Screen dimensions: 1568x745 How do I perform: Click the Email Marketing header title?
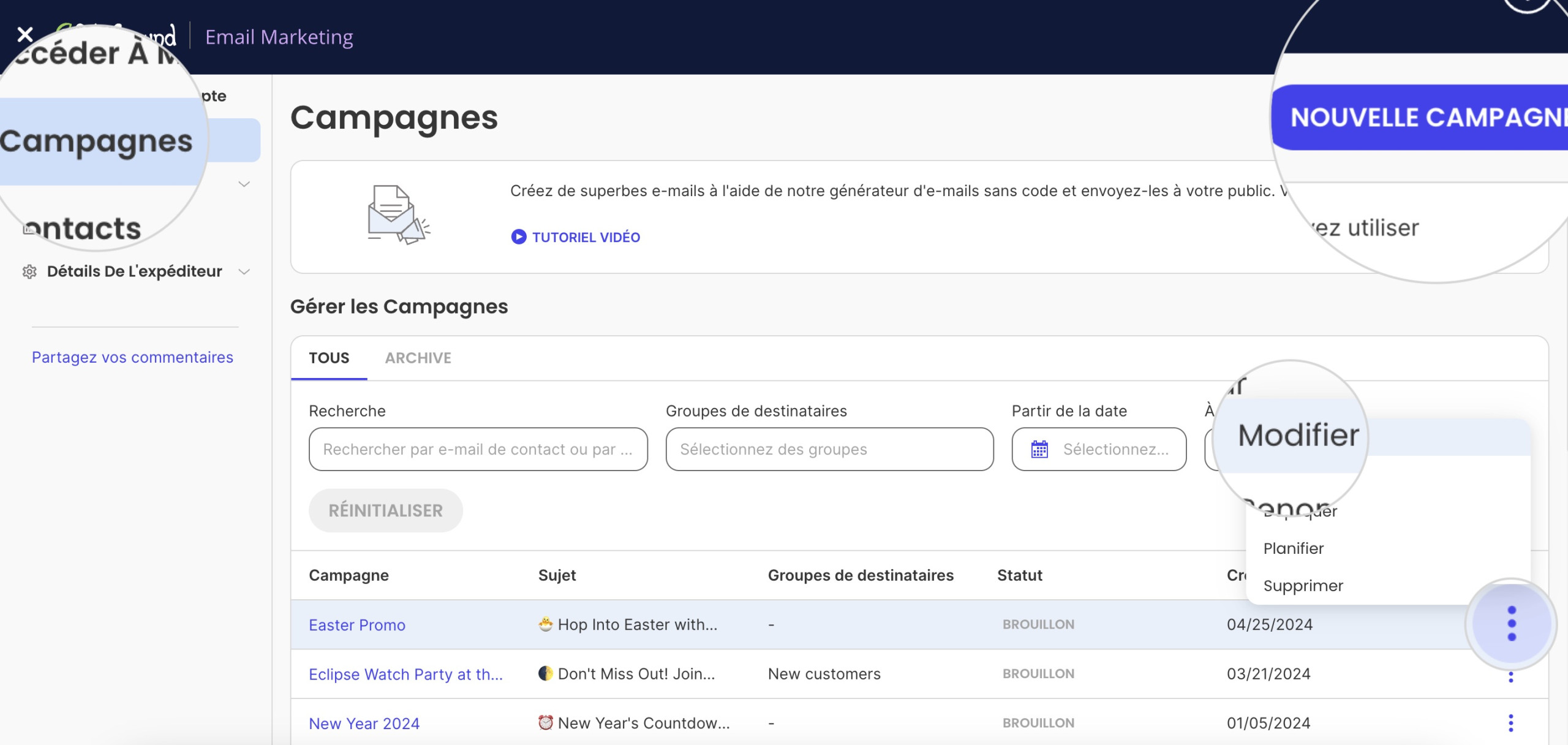click(x=279, y=37)
